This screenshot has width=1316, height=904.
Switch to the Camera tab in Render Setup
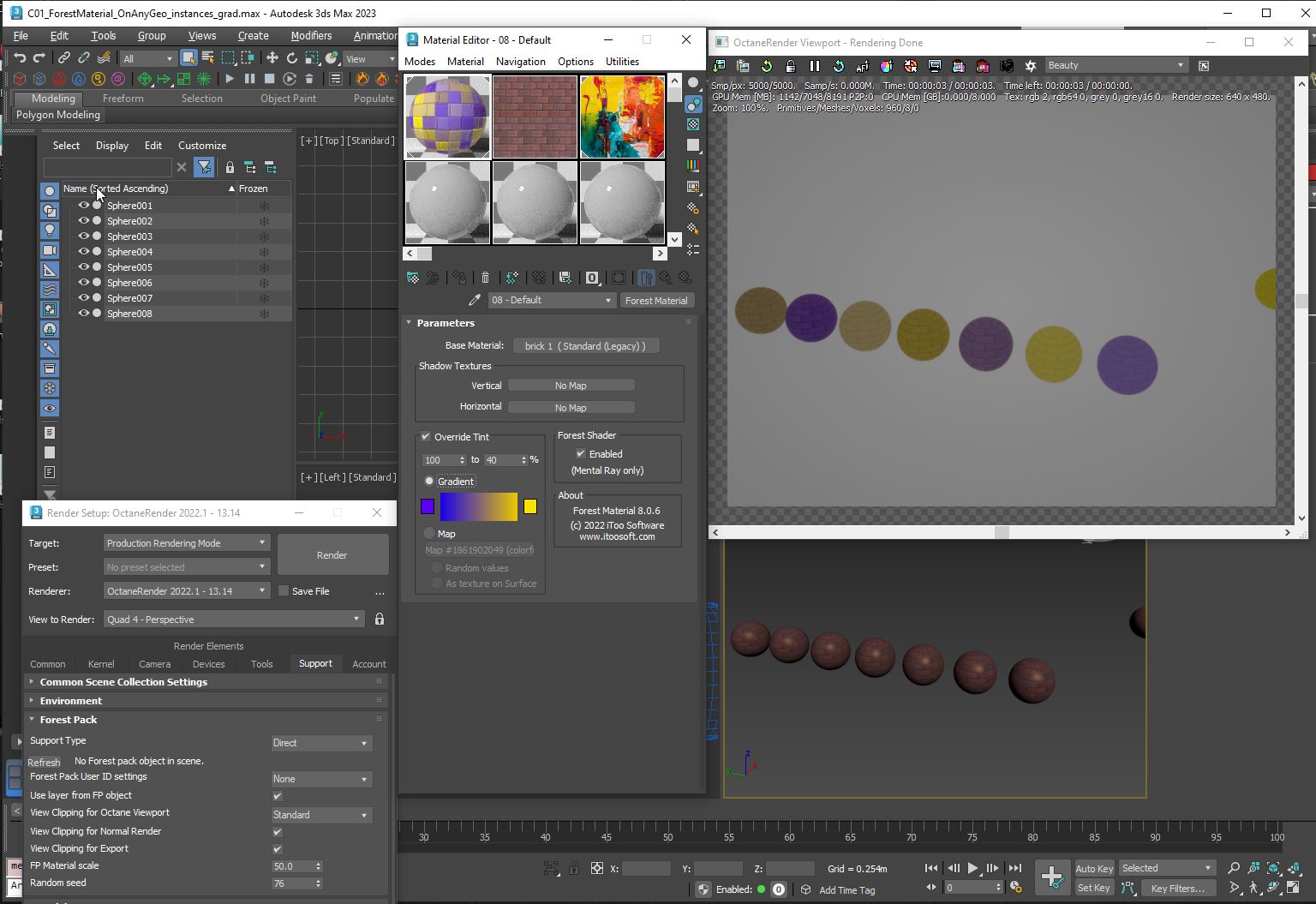[154, 664]
